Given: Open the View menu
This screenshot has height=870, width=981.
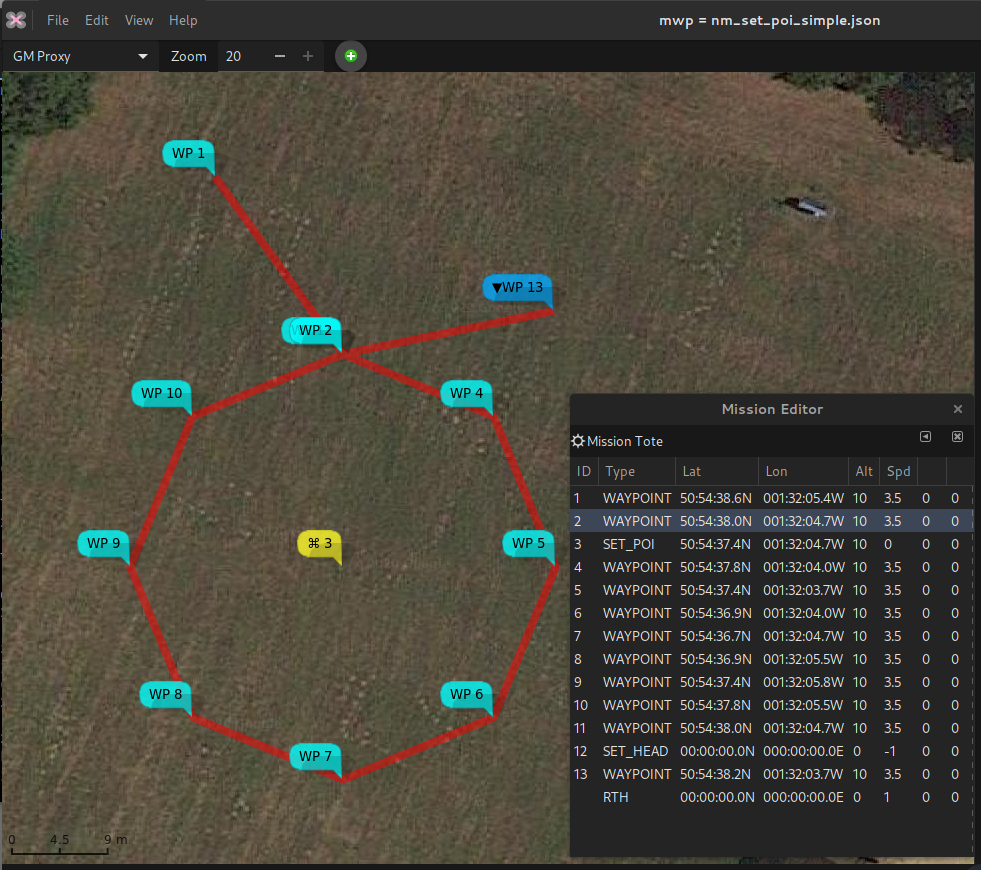Looking at the screenshot, I should [139, 20].
